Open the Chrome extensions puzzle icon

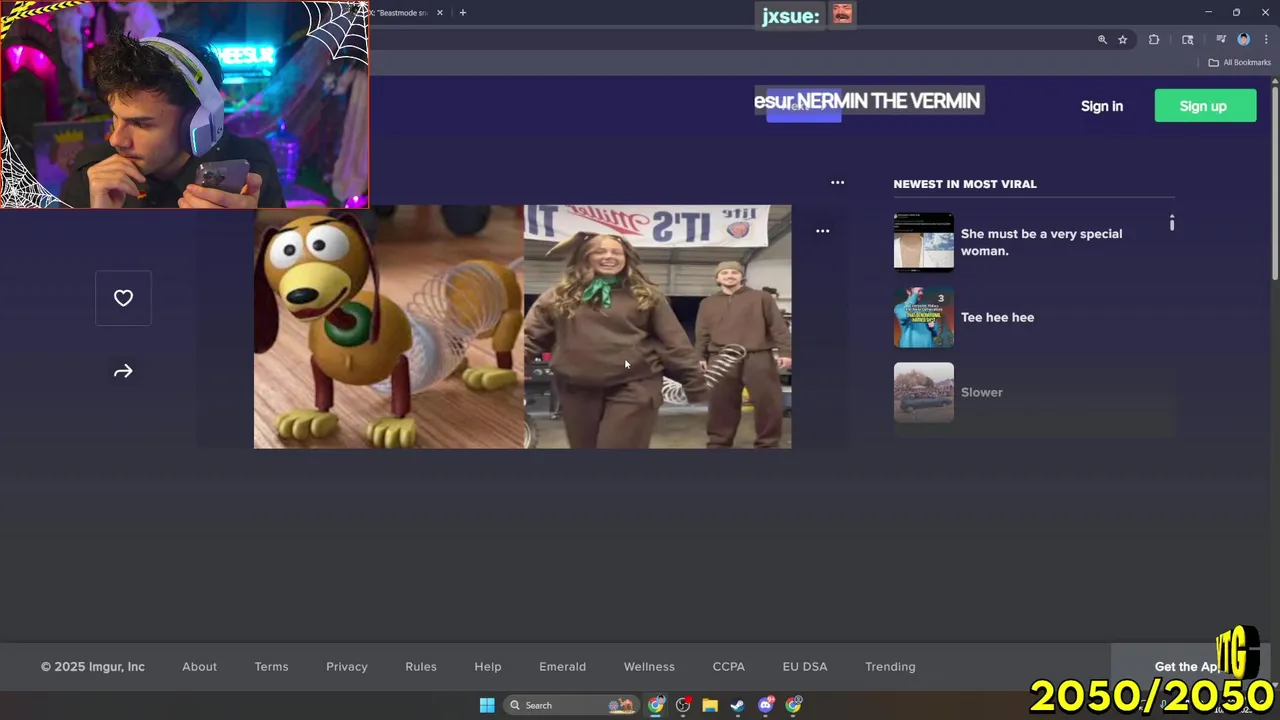(1154, 40)
